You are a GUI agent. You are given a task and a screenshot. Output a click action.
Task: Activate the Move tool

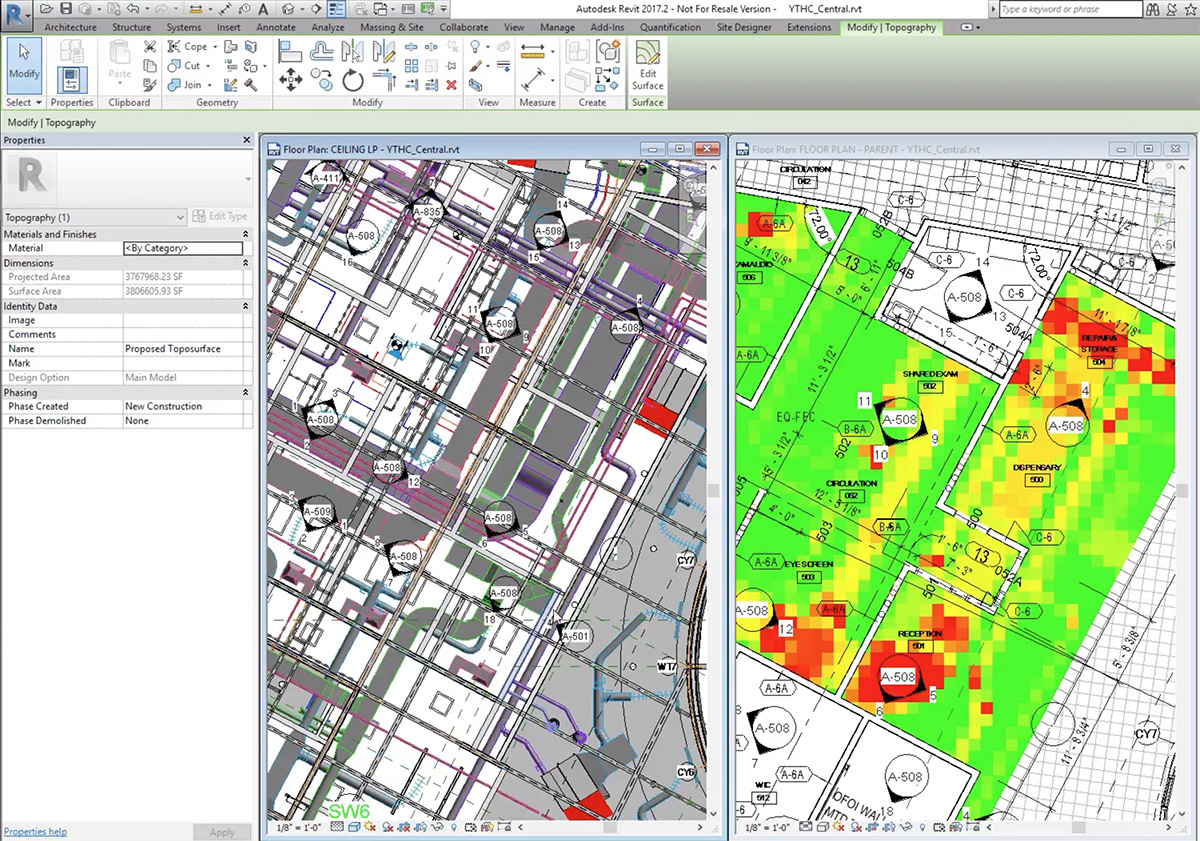pos(291,80)
